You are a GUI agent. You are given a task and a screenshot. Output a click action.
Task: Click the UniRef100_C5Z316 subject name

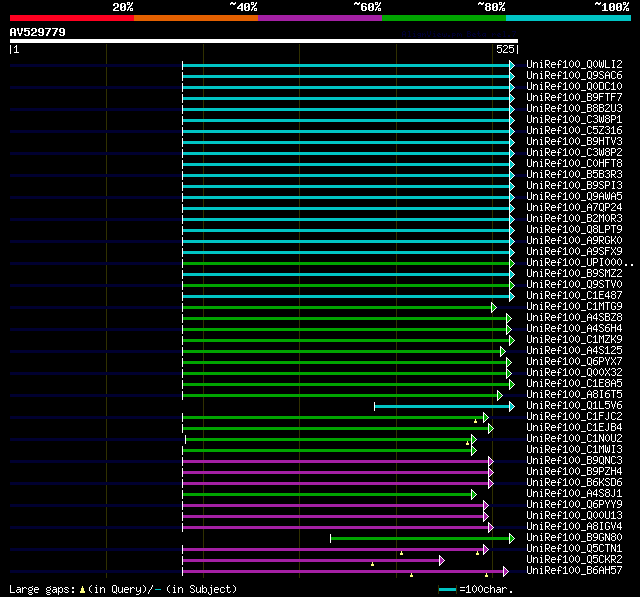coord(574,131)
